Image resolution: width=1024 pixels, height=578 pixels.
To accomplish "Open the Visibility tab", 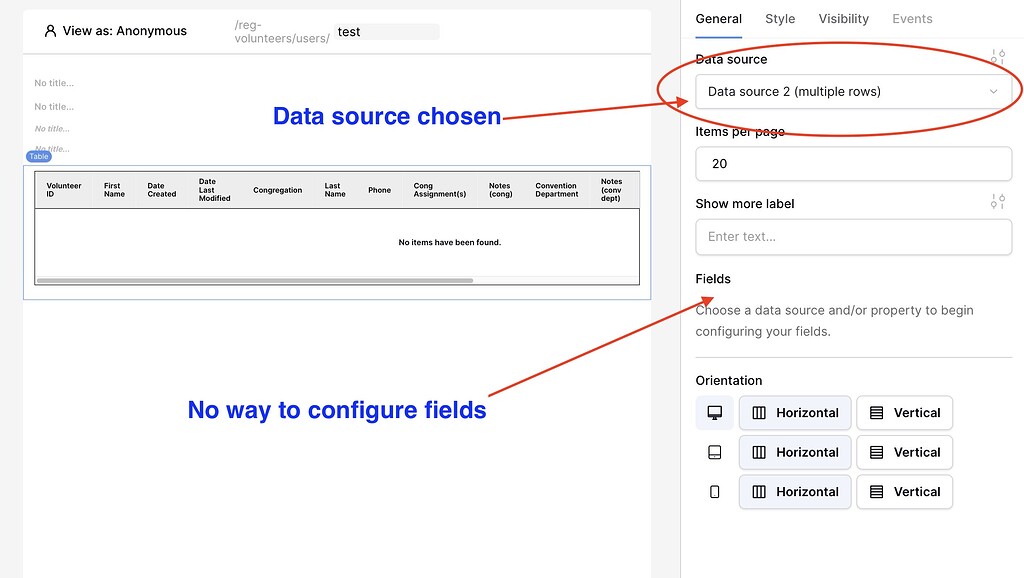I will (843, 18).
